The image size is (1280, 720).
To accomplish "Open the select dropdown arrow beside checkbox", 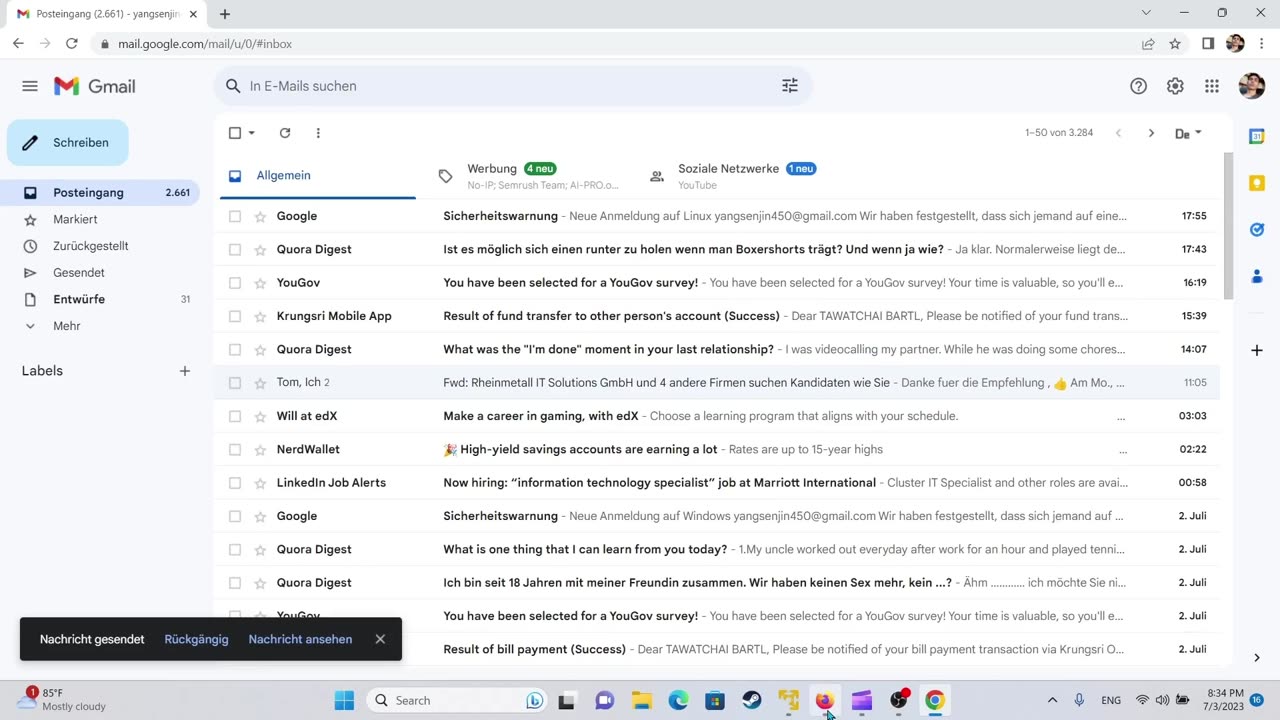I will [x=252, y=133].
